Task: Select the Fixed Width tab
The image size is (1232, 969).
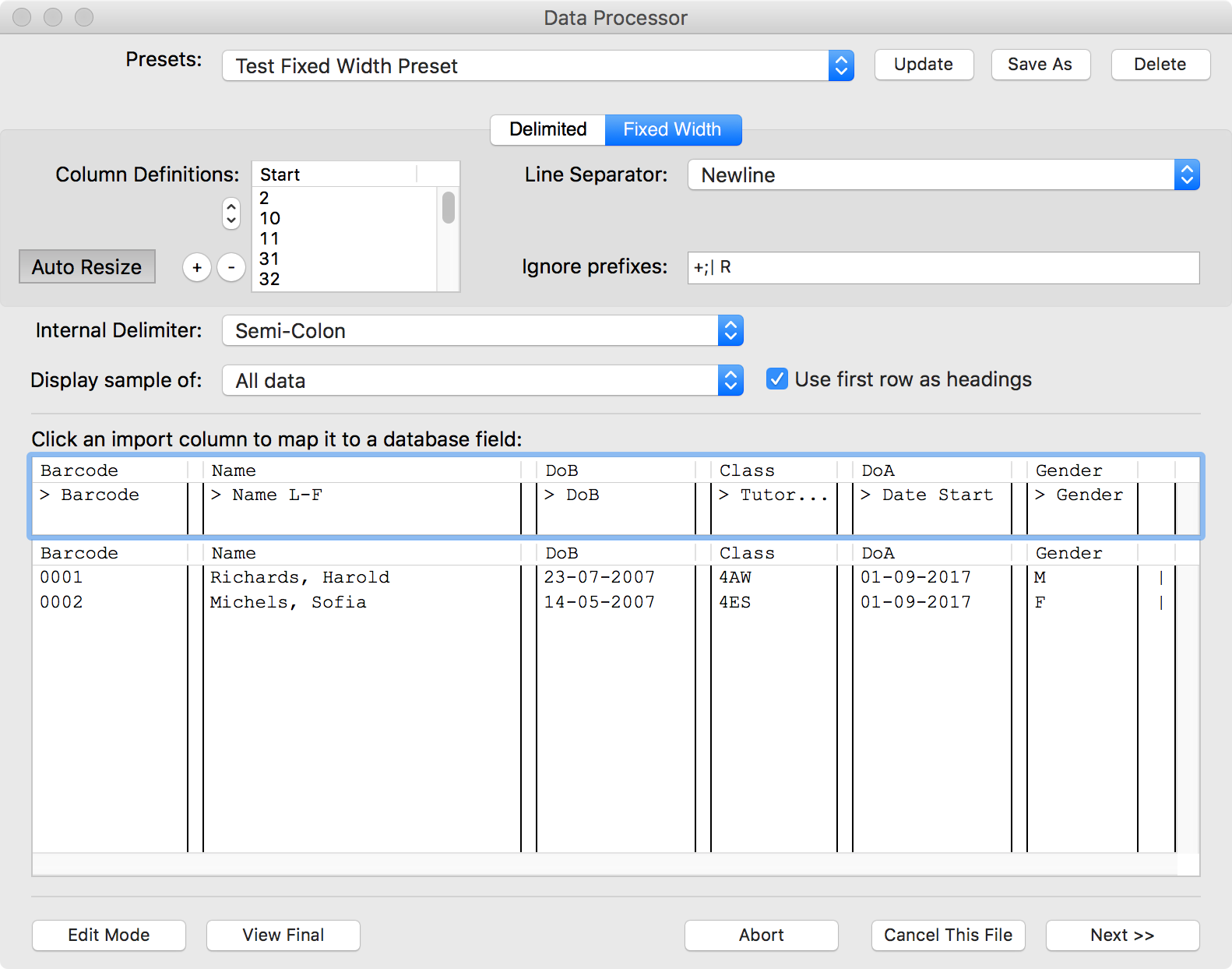Action: coord(673,129)
